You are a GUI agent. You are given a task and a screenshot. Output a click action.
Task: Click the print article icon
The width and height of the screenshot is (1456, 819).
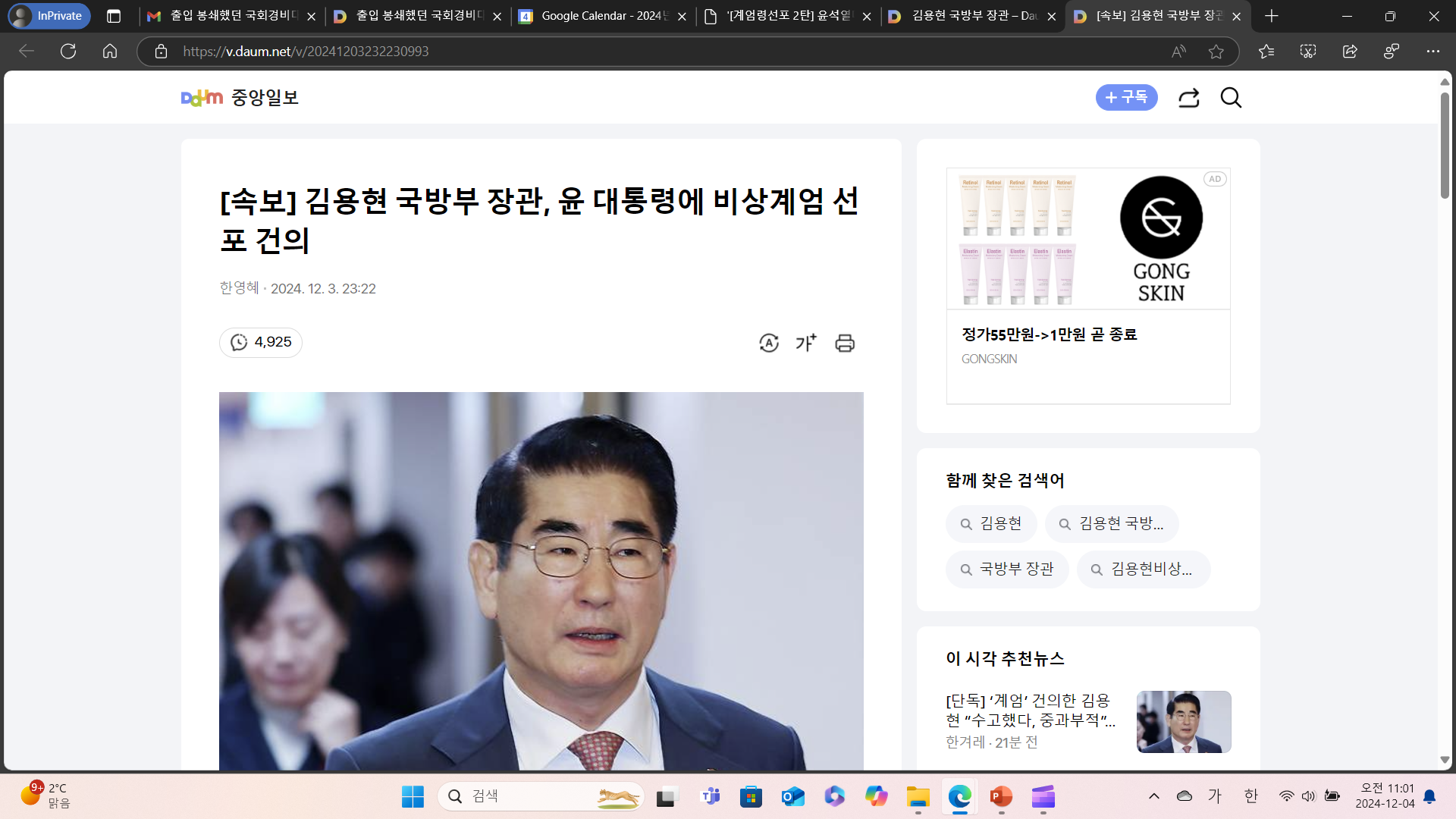845,343
